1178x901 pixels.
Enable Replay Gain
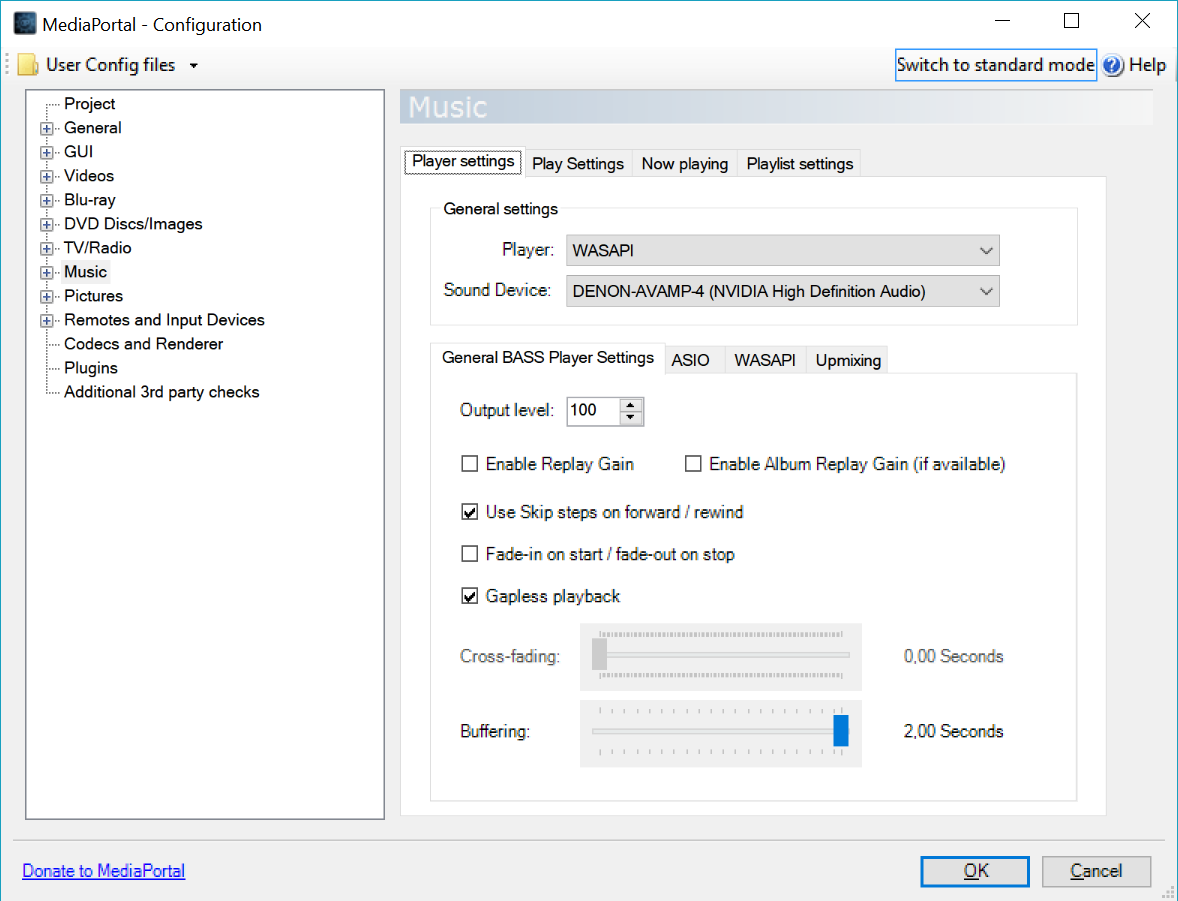470,464
